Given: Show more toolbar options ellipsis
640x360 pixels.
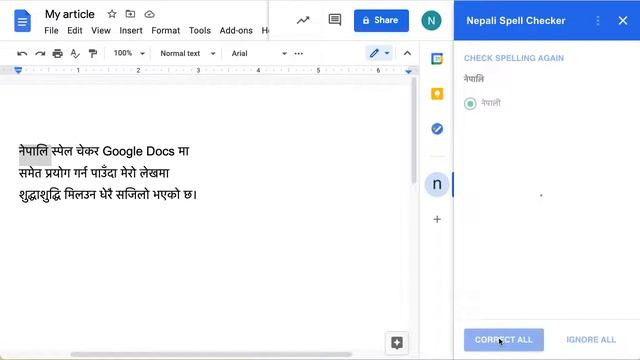Looking at the screenshot, I should click(299, 53).
